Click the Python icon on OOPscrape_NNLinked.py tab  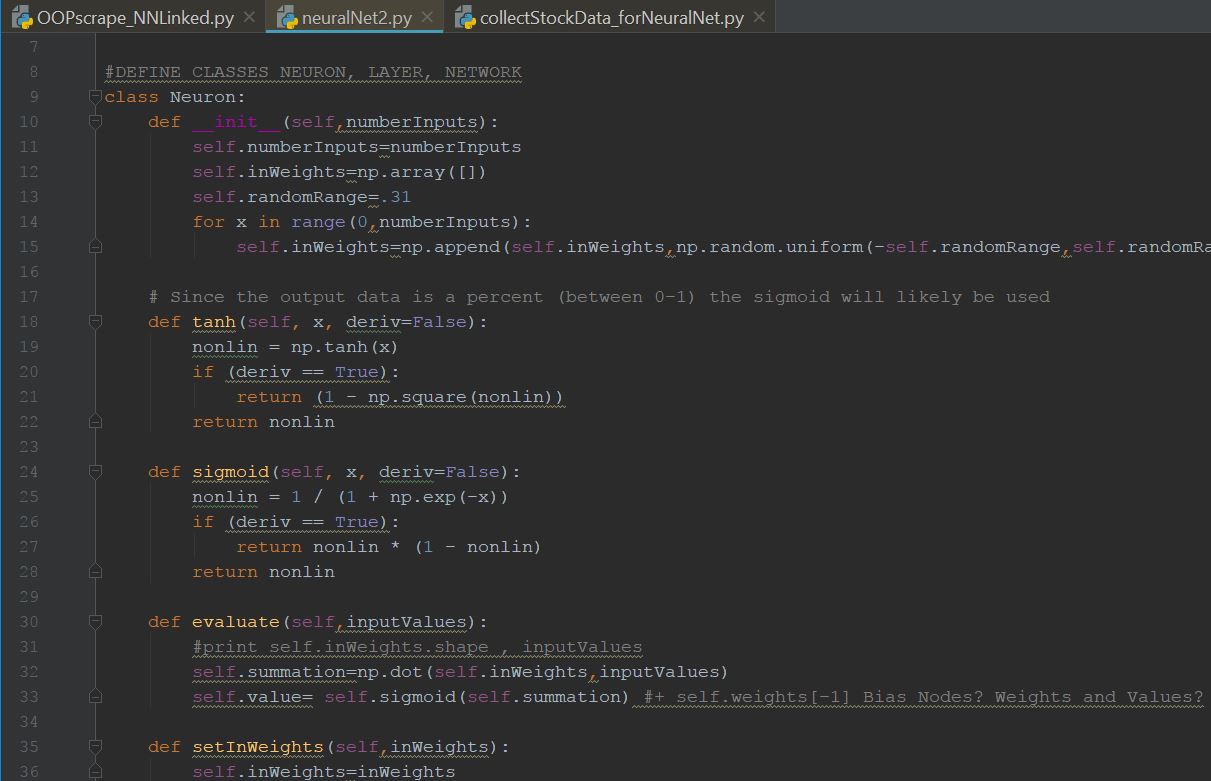coord(22,17)
